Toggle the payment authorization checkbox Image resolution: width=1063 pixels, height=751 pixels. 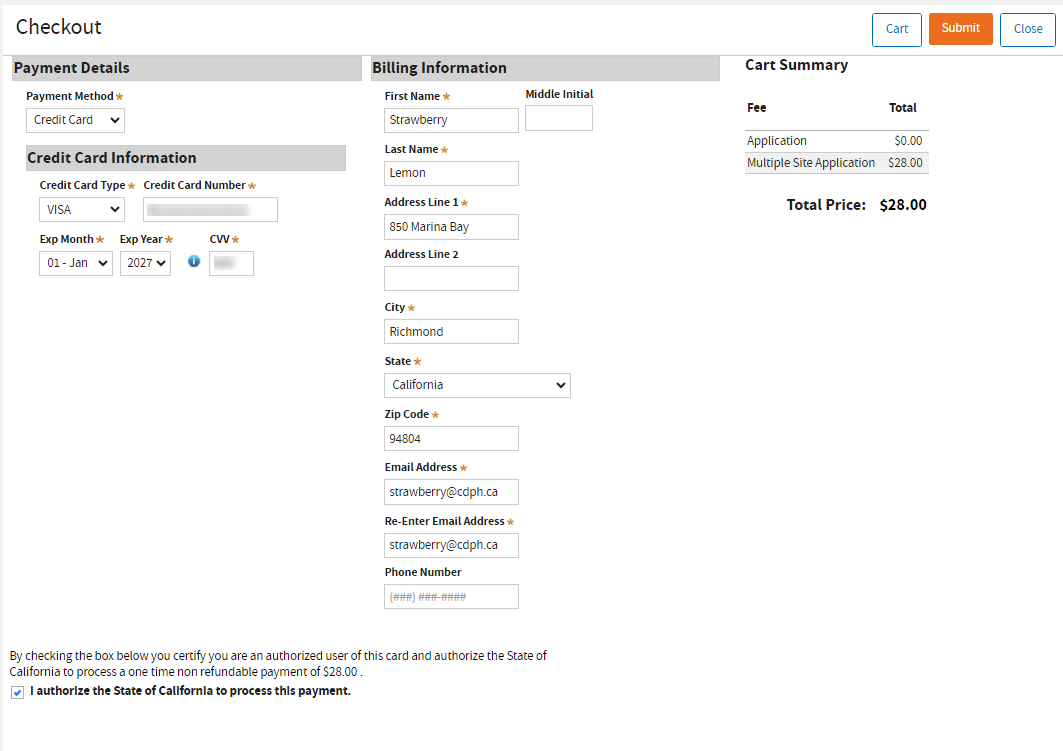point(18,692)
